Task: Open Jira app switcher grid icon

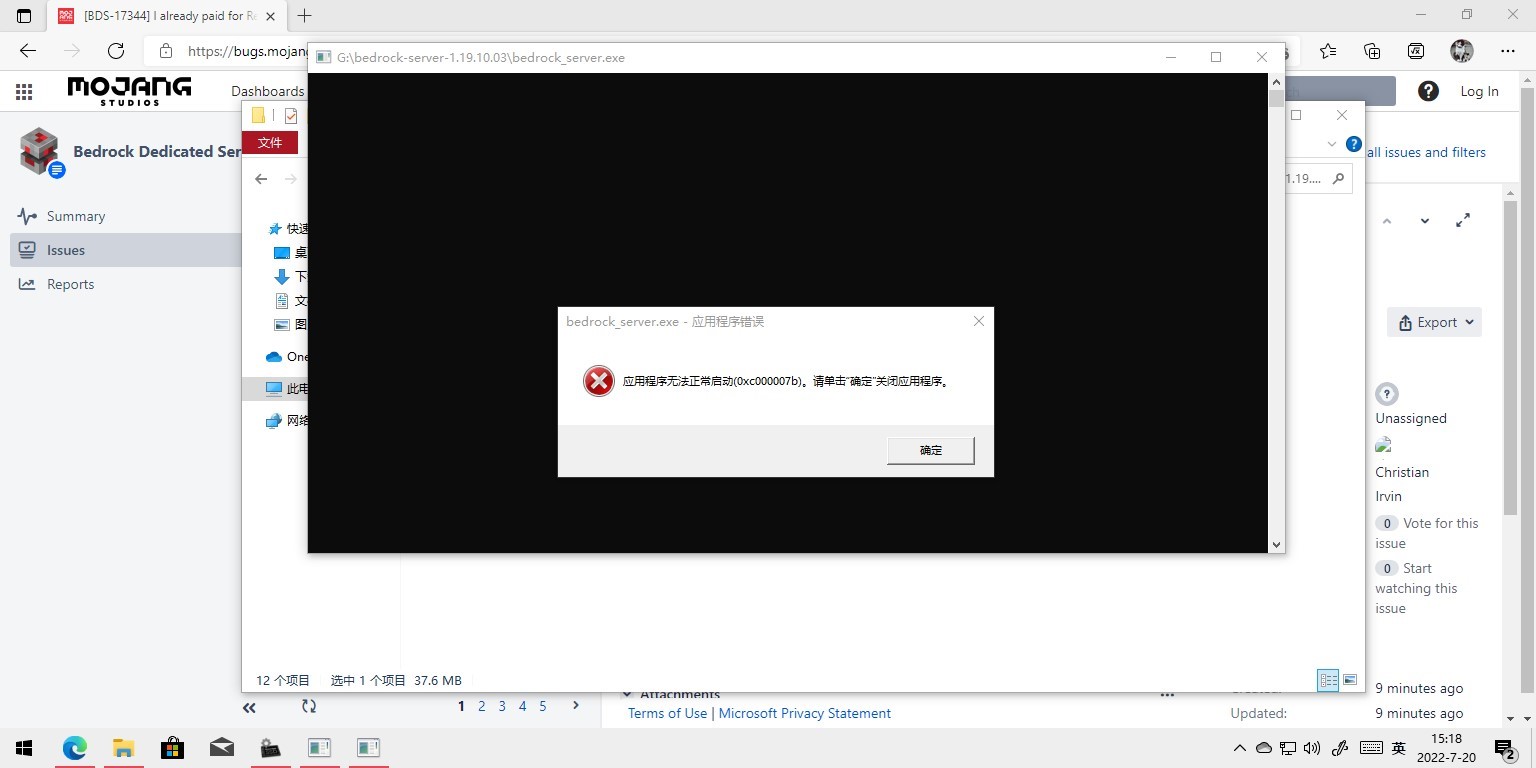Action: click(x=24, y=91)
